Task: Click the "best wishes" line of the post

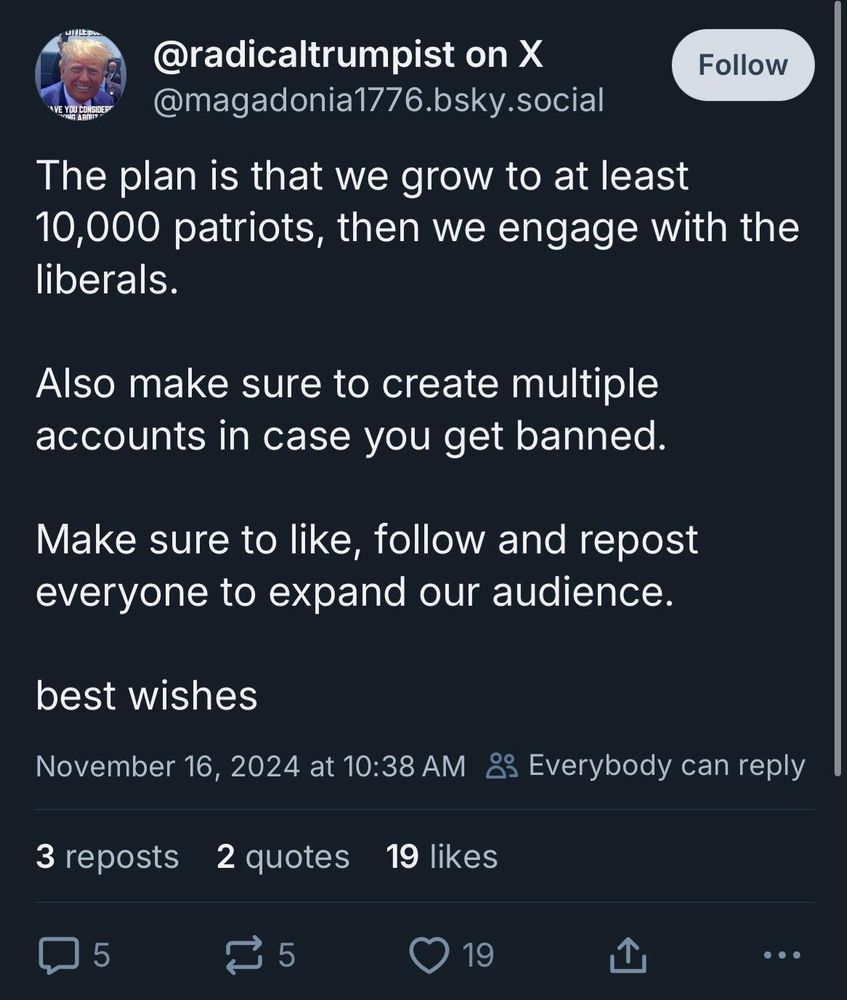Action: click(x=147, y=696)
